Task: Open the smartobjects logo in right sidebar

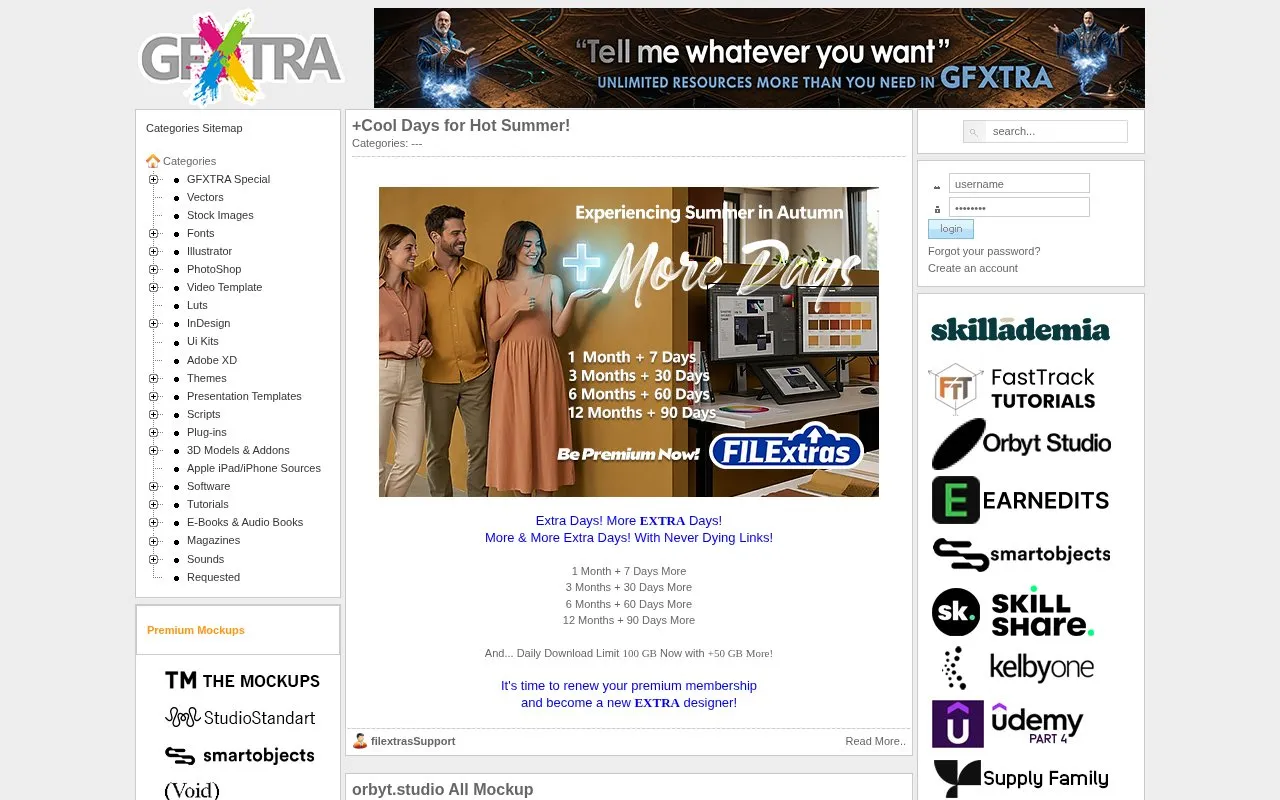Action: click(x=1021, y=554)
